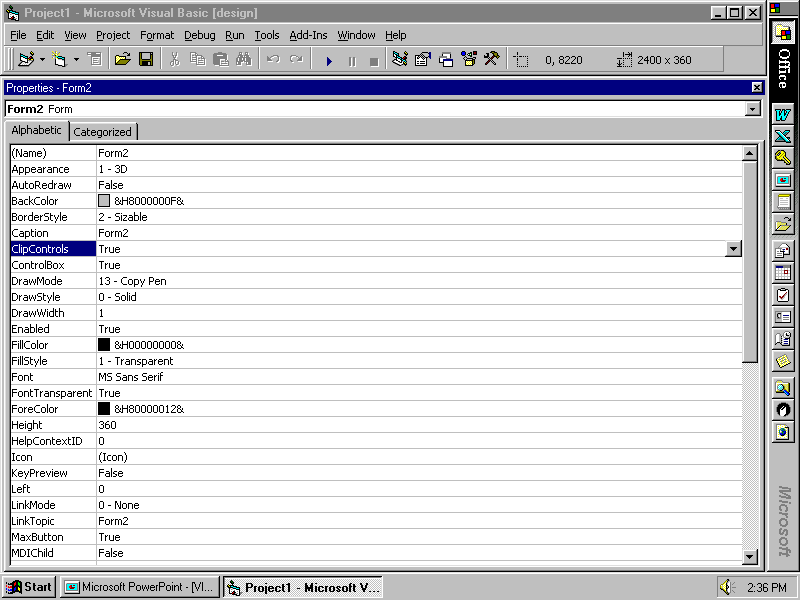The image size is (800, 600).
Task: Expand the Add Form dropdown arrow
Action: point(76,60)
